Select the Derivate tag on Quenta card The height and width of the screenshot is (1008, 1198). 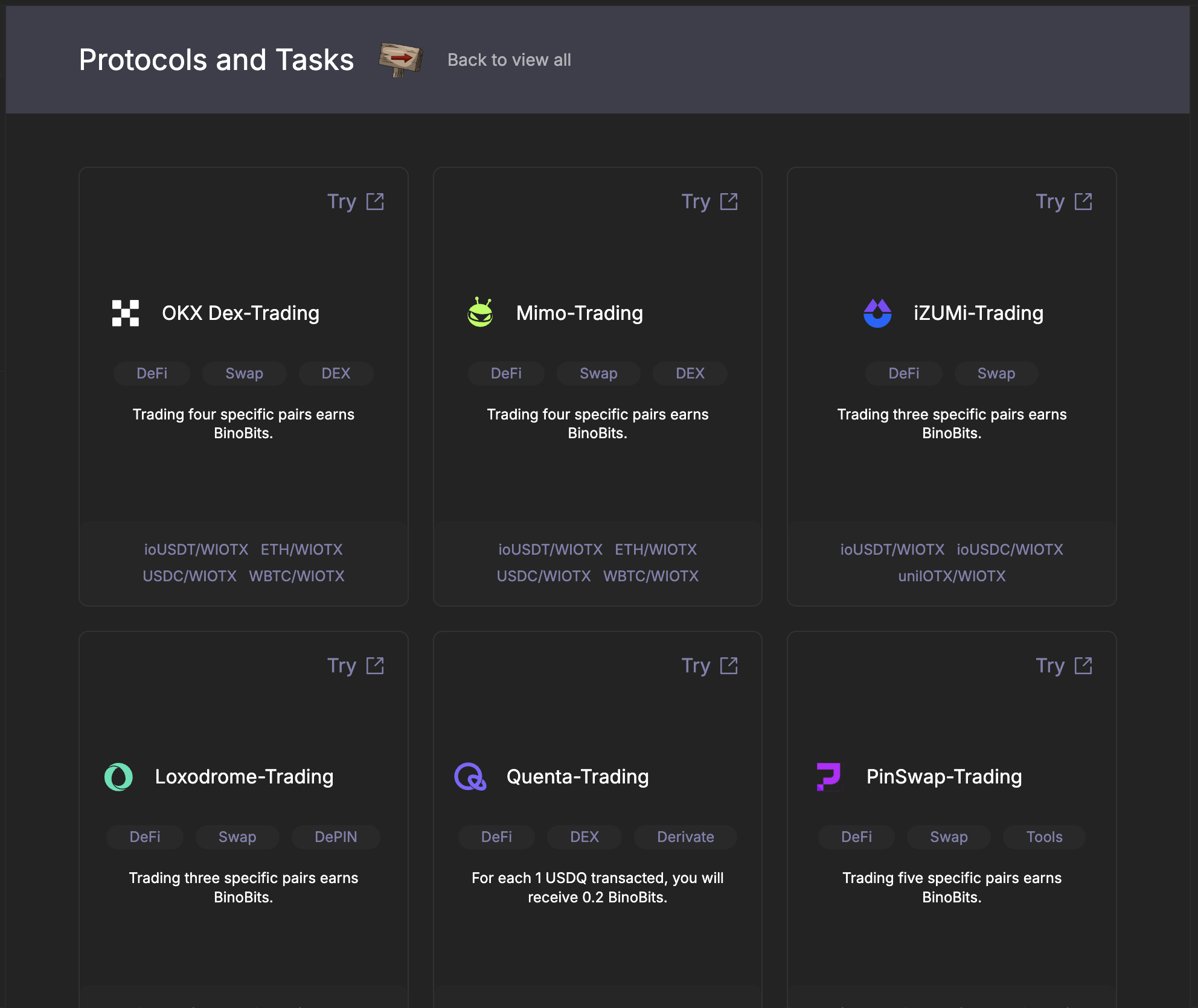tap(685, 837)
